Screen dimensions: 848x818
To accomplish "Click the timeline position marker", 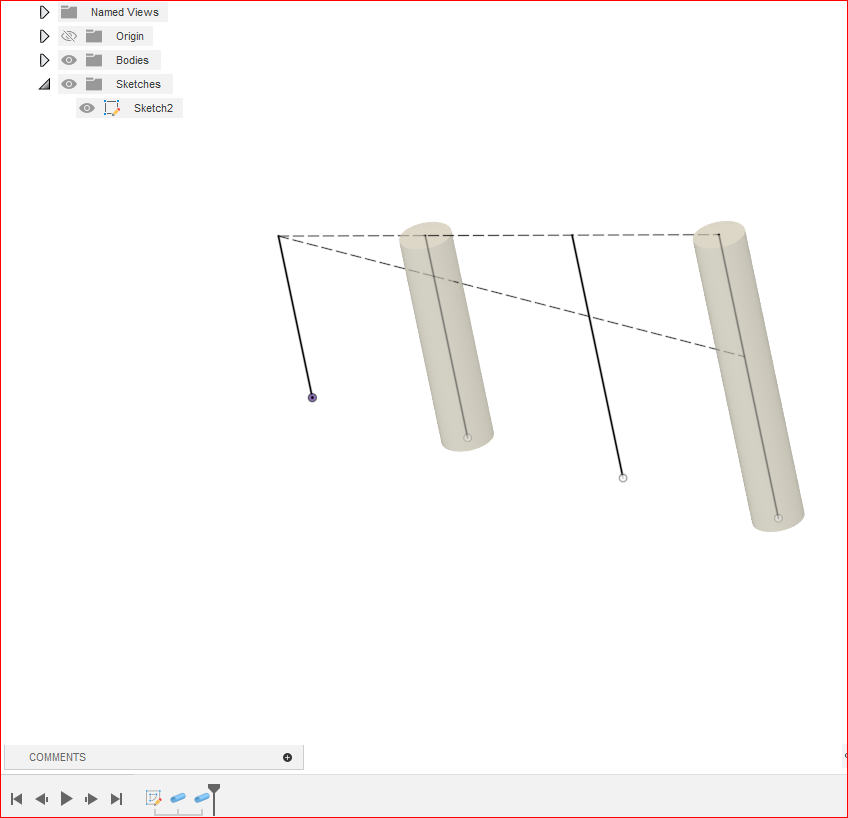I will click(214, 790).
